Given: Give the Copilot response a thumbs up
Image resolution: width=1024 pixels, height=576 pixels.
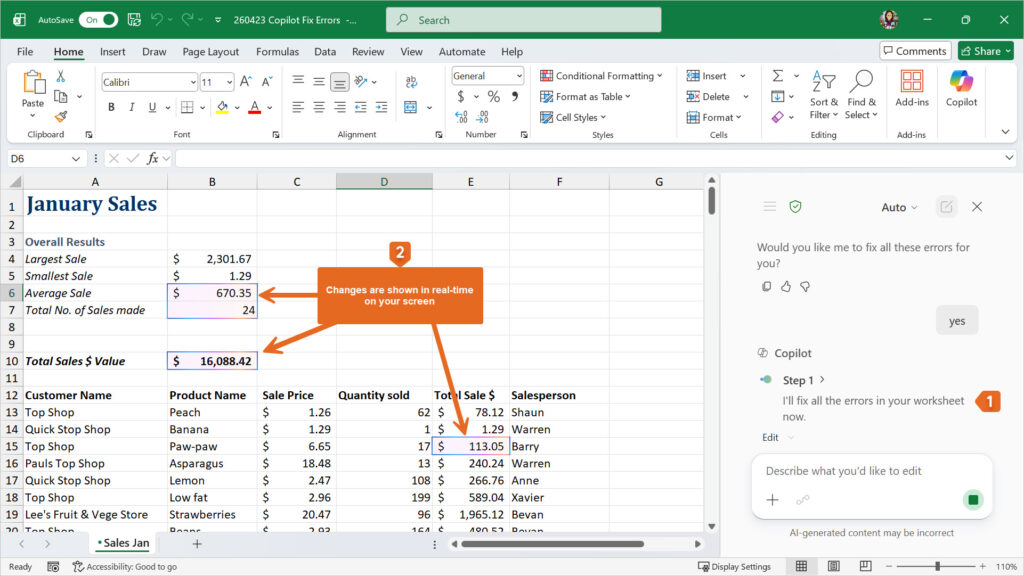Looking at the screenshot, I should click(786, 286).
